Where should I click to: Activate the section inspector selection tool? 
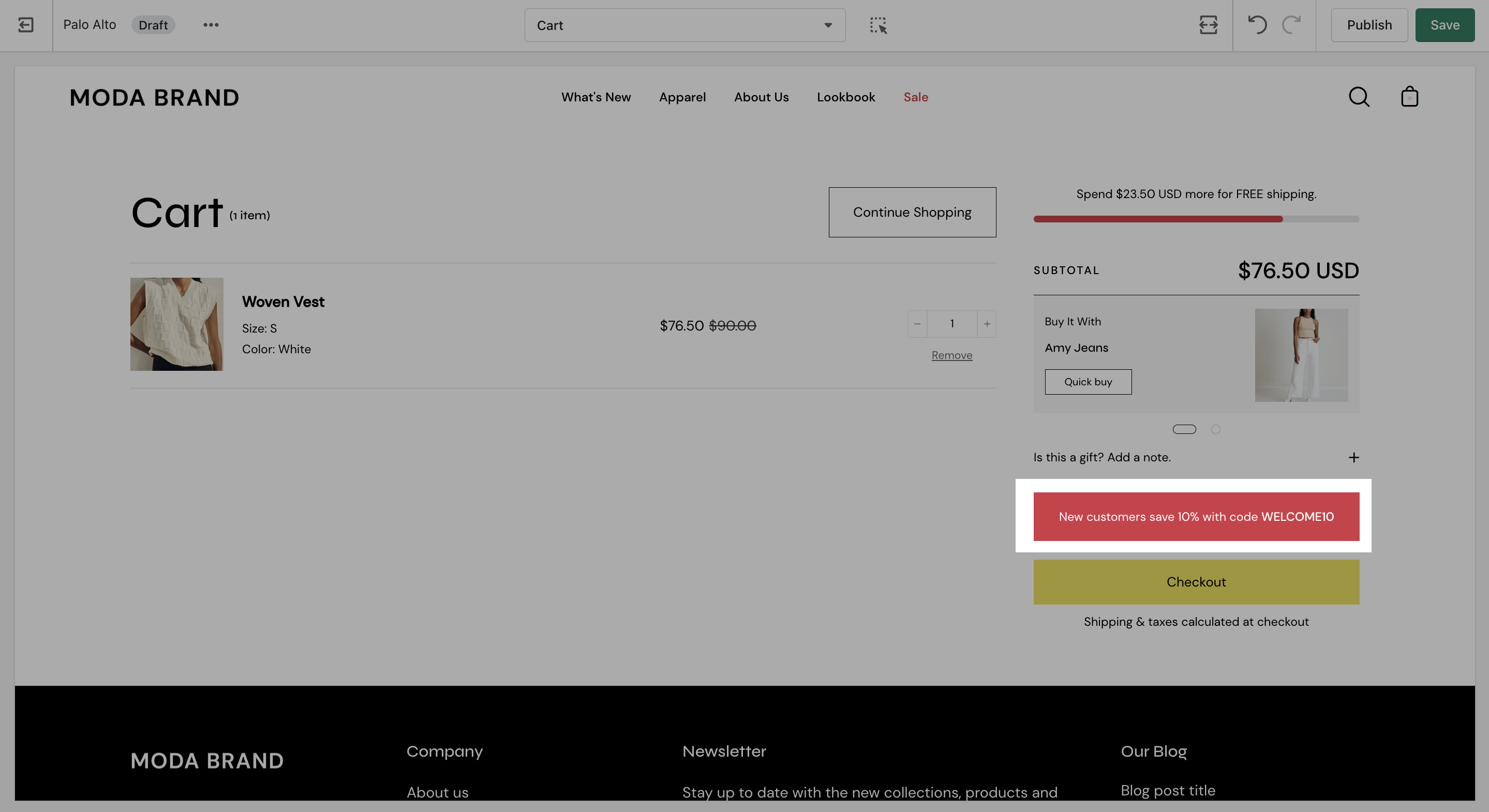pyautogui.click(x=878, y=25)
